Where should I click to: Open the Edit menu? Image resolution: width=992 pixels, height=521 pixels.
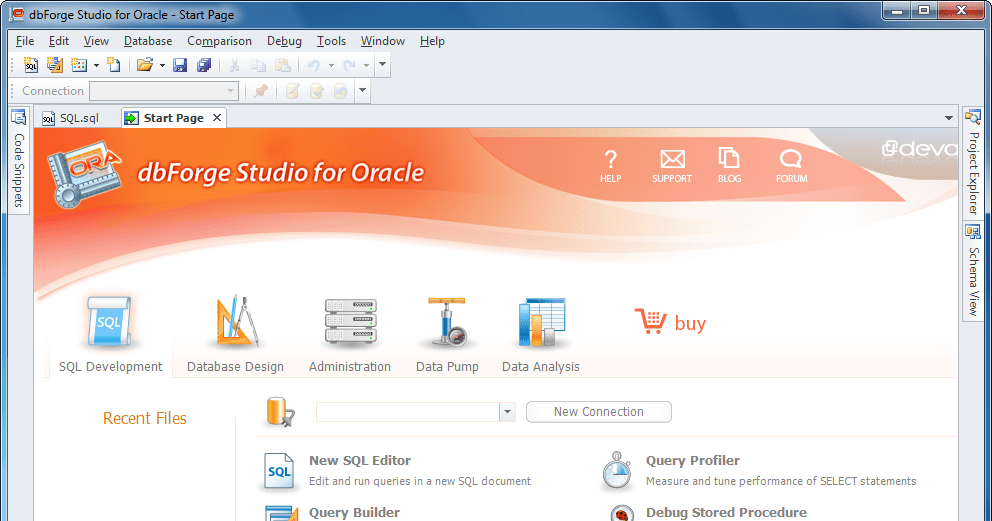coord(58,41)
